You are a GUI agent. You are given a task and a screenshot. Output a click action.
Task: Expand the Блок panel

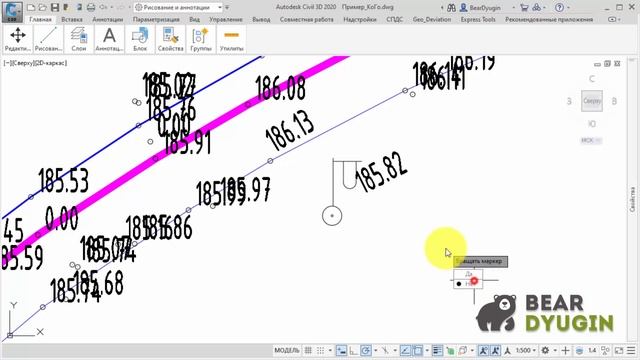(140, 39)
